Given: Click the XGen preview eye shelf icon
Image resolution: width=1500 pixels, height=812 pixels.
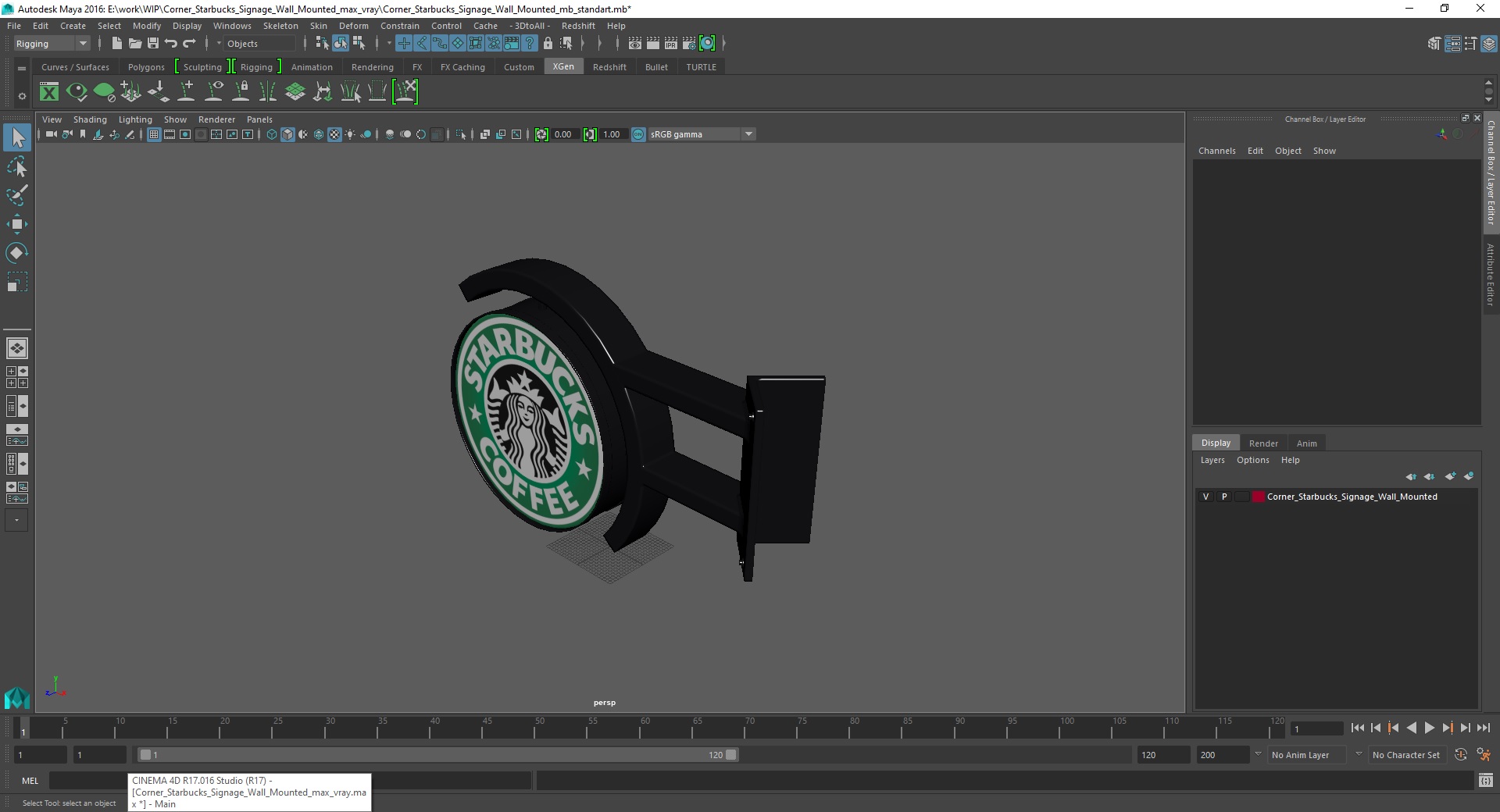Looking at the screenshot, I should point(77,92).
